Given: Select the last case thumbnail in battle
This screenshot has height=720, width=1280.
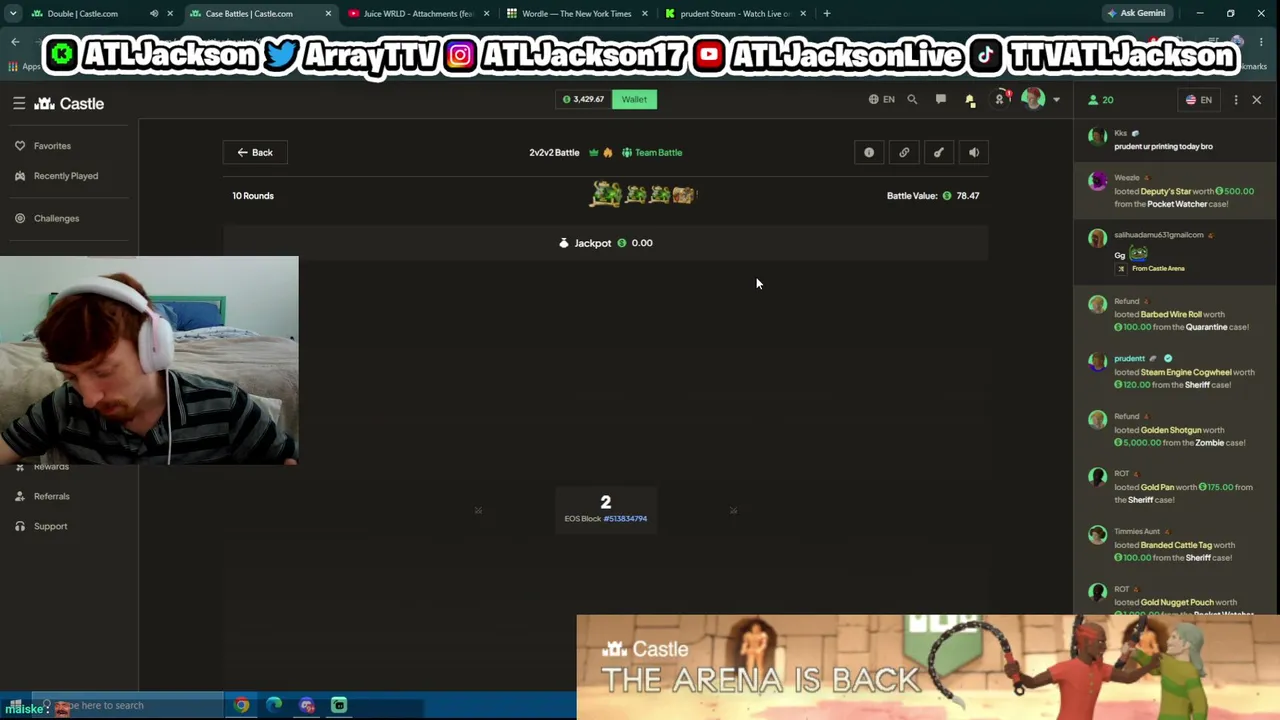Looking at the screenshot, I should (684, 195).
